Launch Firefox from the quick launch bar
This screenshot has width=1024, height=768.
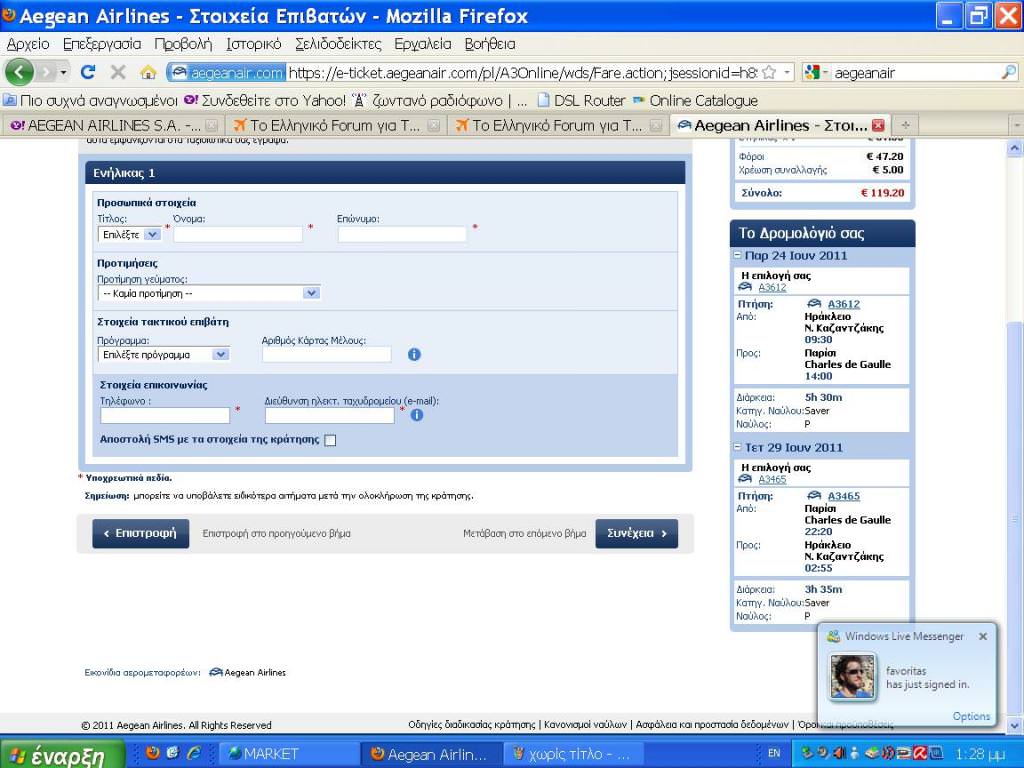[x=153, y=753]
